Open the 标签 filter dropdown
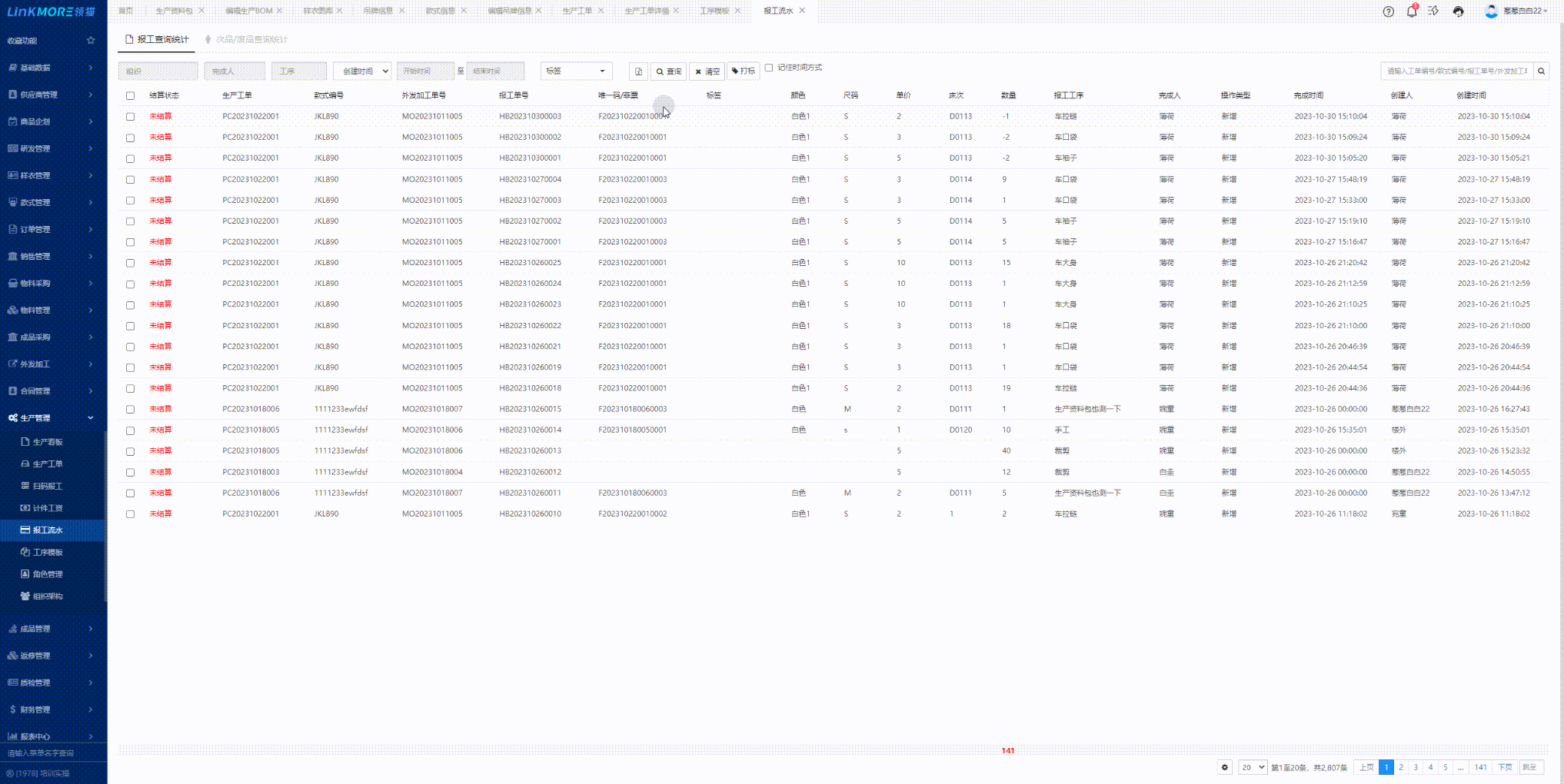Viewport: 1564px width, 784px height. [576, 71]
